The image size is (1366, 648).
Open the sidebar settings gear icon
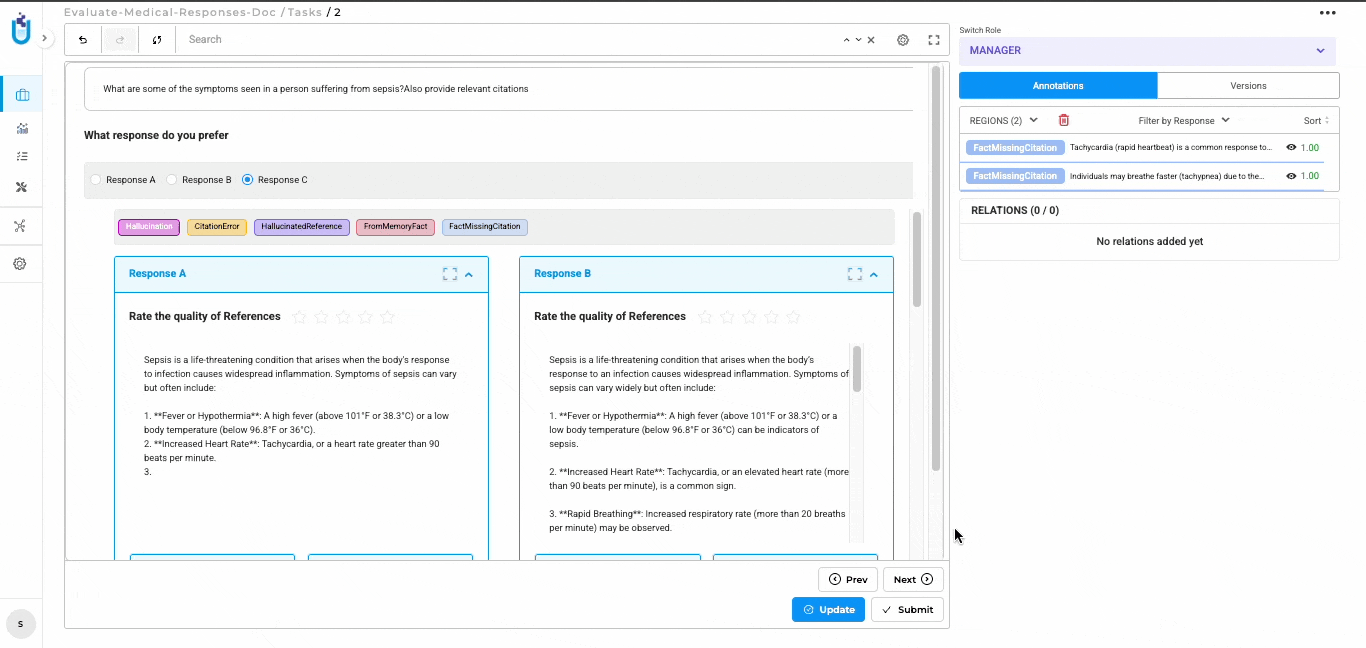coord(20,264)
